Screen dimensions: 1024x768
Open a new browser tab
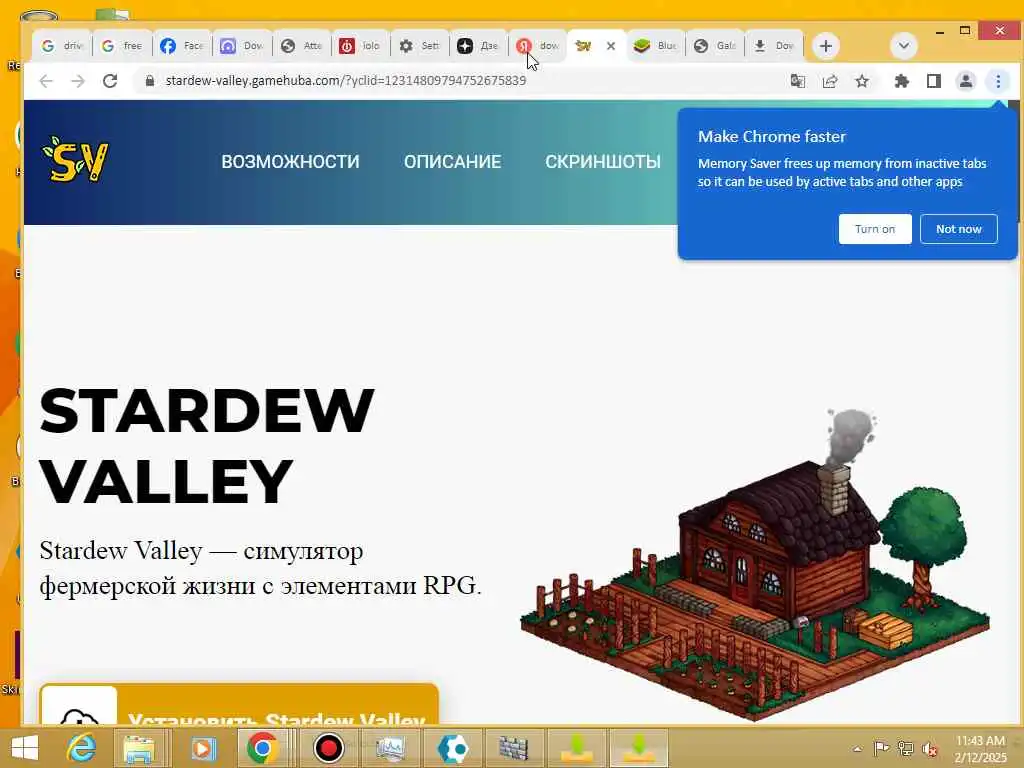click(x=825, y=46)
